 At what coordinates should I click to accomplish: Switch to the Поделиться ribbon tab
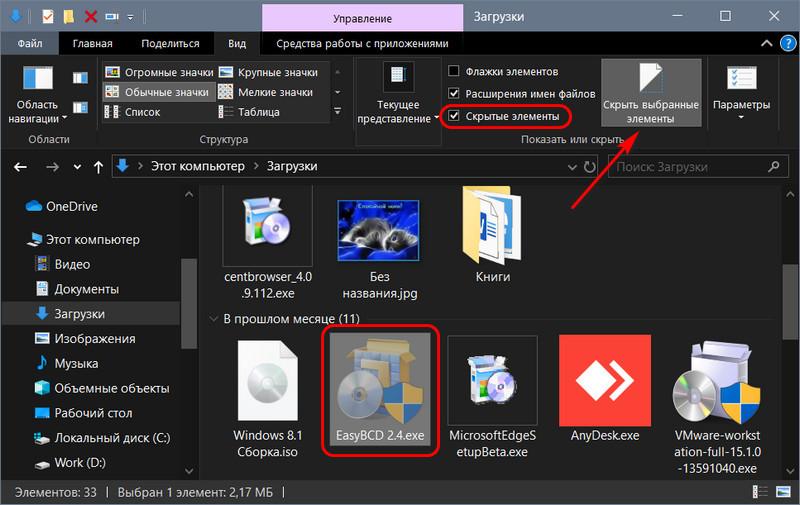[x=170, y=43]
